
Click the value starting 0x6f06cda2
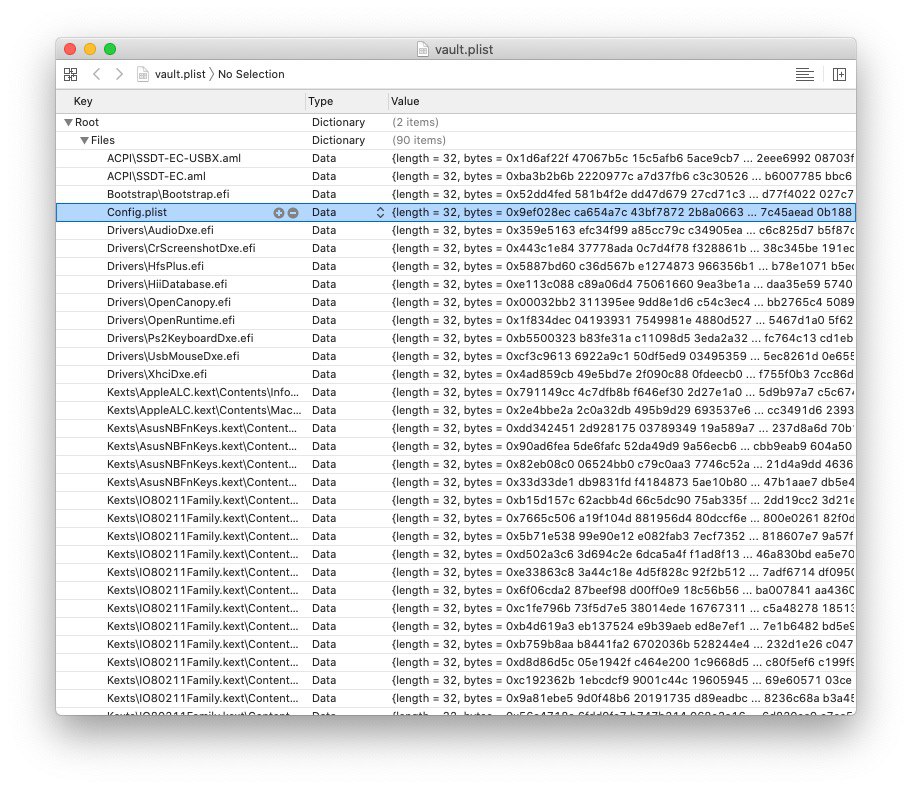pos(623,591)
